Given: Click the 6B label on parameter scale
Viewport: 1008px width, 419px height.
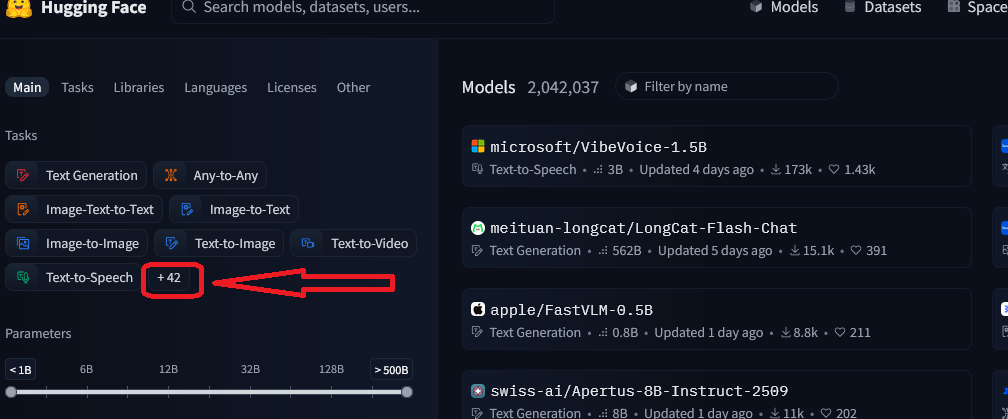Looking at the screenshot, I should pos(86,370).
